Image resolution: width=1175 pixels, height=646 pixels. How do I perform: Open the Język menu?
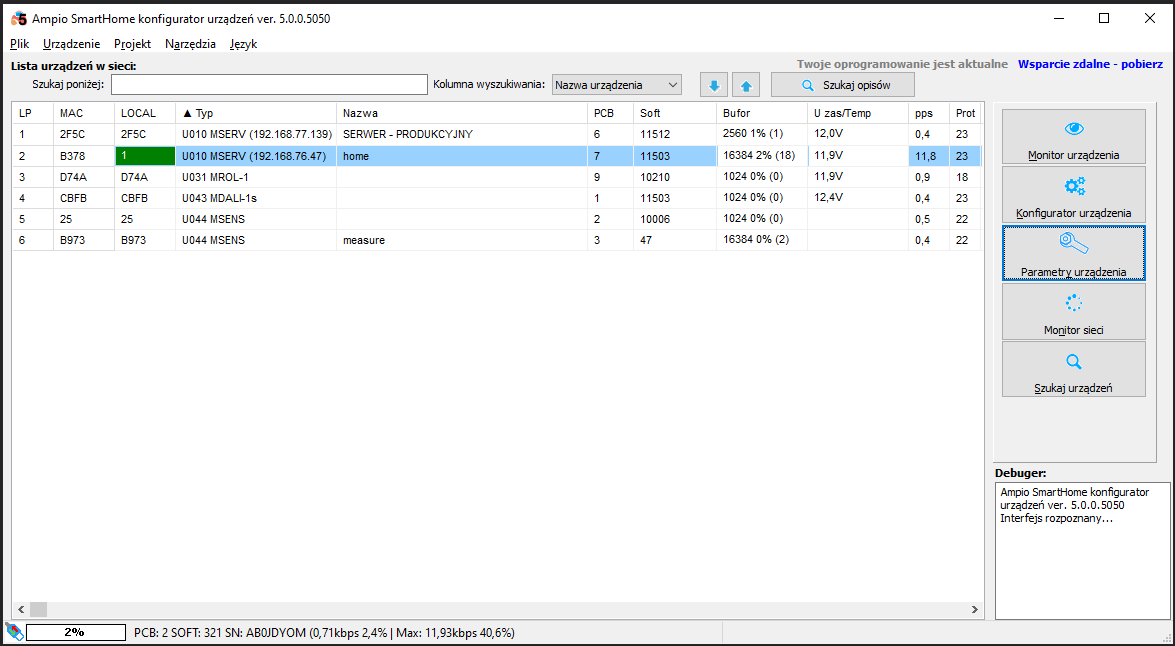pyautogui.click(x=244, y=44)
